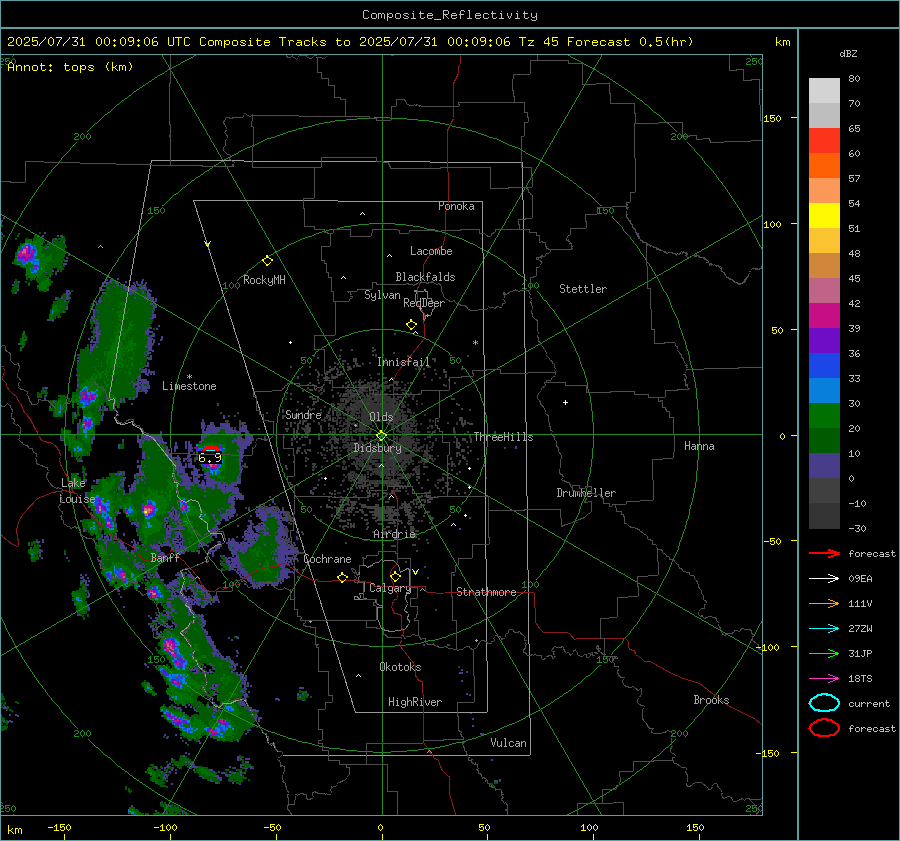The height and width of the screenshot is (841, 900).
Task: Click the Ponoka city label
Action: tap(456, 206)
